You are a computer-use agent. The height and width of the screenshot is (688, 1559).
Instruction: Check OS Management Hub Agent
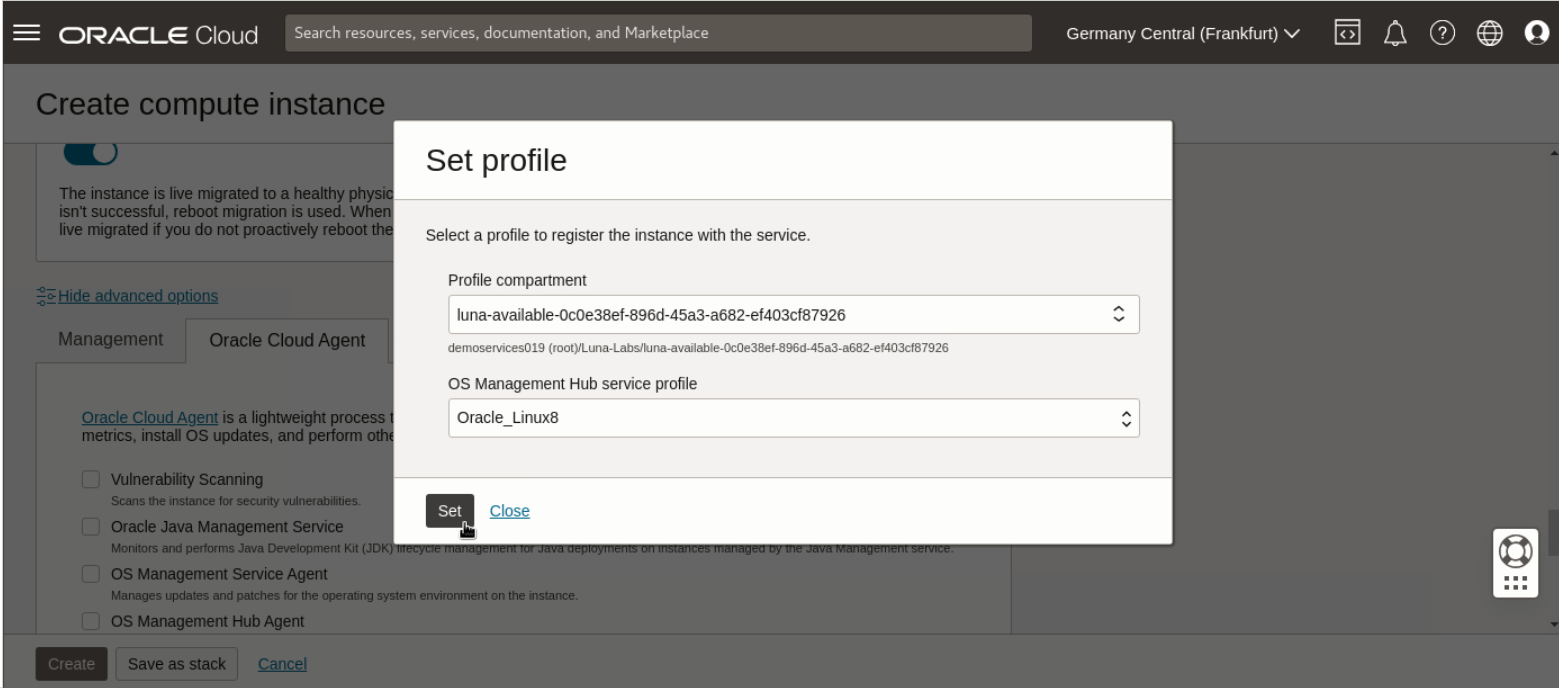tap(91, 621)
